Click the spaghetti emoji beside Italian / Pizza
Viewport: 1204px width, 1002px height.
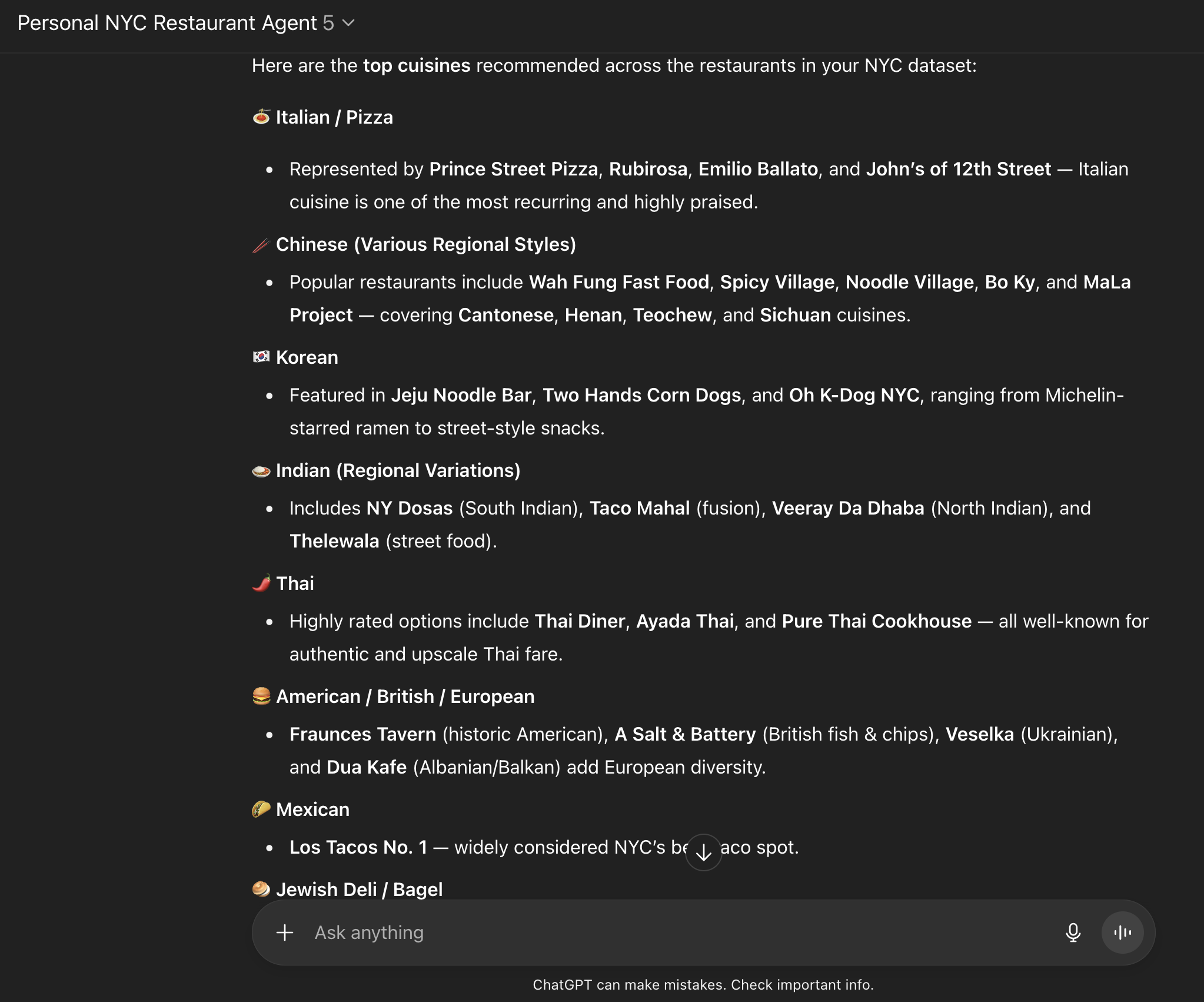(x=261, y=117)
